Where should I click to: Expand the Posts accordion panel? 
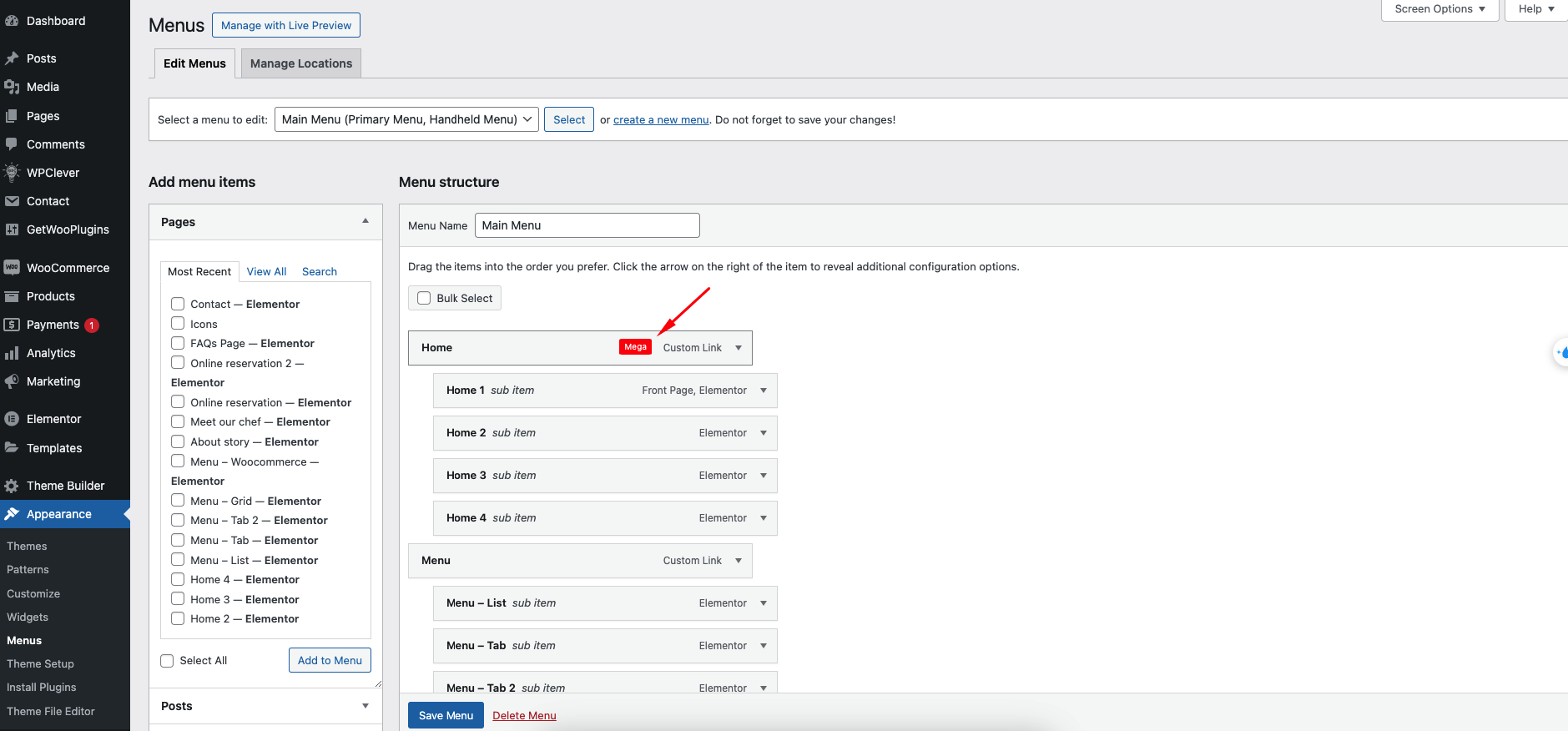[365, 706]
